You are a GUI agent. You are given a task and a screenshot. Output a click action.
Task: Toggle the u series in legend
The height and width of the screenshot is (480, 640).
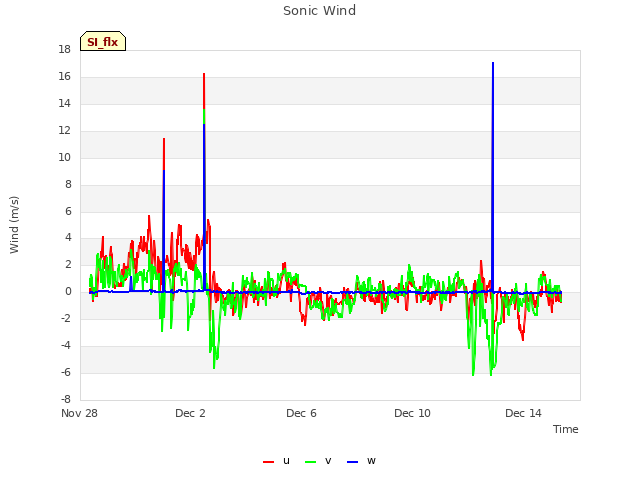click(276, 461)
